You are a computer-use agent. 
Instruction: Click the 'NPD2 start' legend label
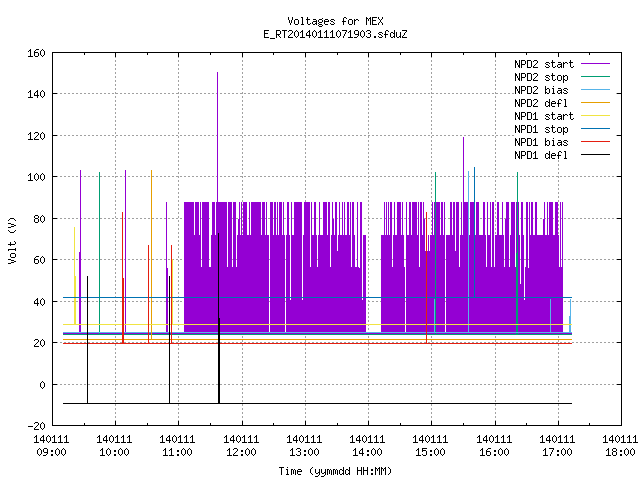[x=544, y=64]
